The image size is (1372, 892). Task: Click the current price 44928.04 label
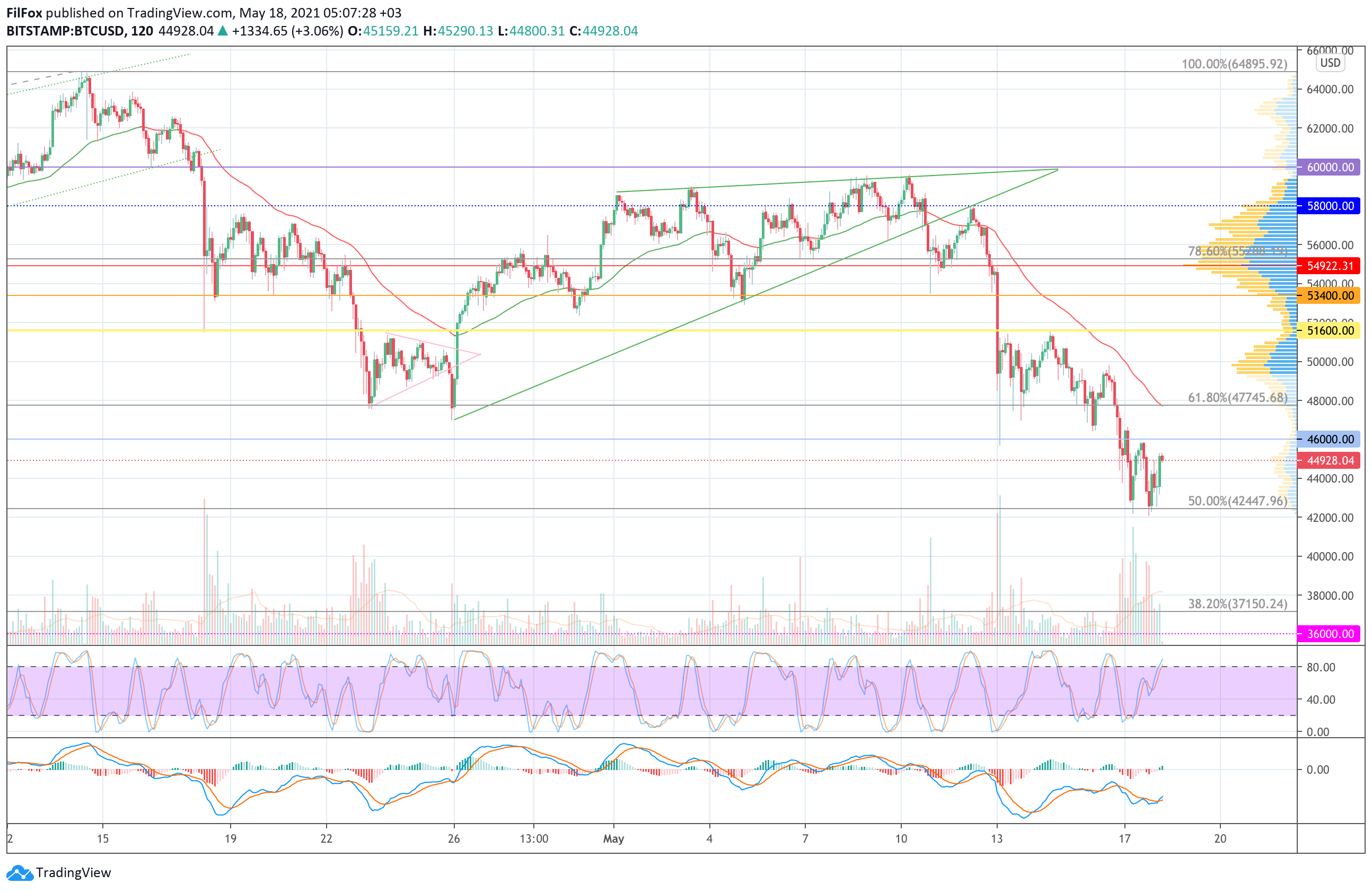point(1330,461)
